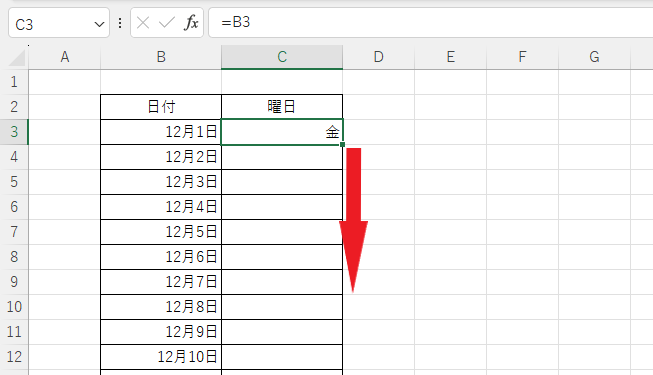Select empty 曜日 cell beside 12月5日
The width and height of the screenshot is (653, 375).
click(x=282, y=232)
